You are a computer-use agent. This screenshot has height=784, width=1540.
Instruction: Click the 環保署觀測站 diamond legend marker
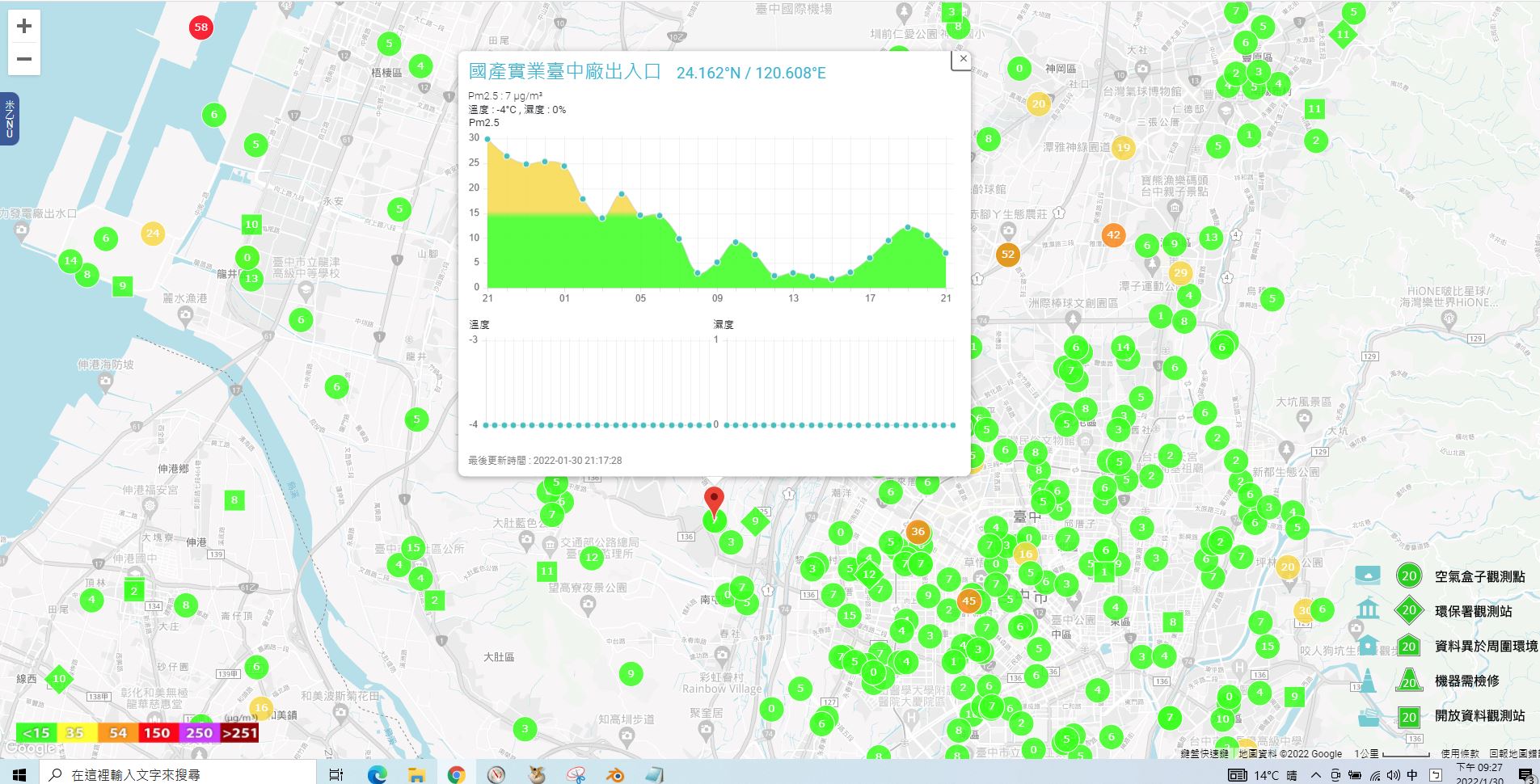[x=1409, y=610]
